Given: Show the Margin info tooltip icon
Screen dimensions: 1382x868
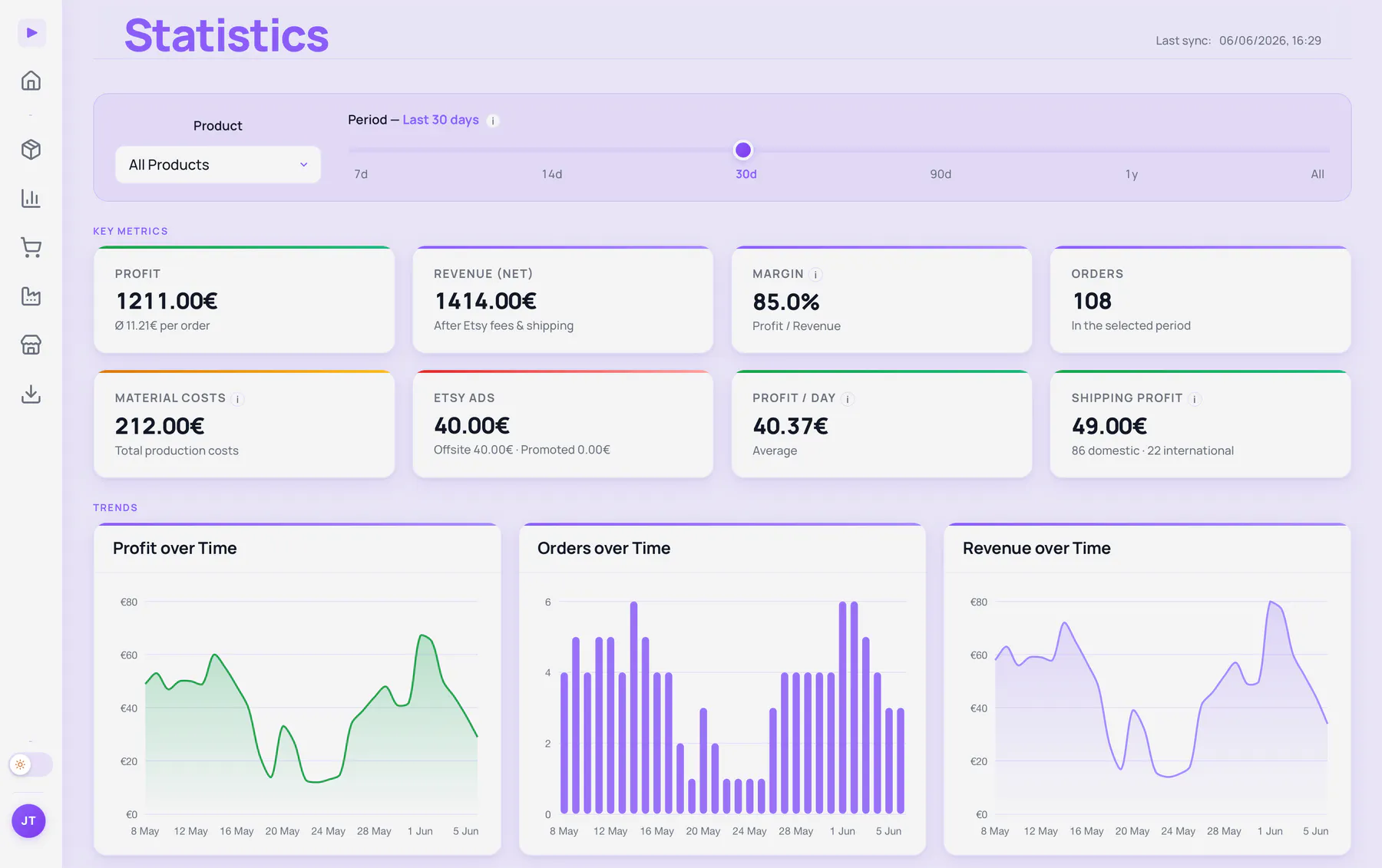Looking at the screenshot, I should pos(816,275).
